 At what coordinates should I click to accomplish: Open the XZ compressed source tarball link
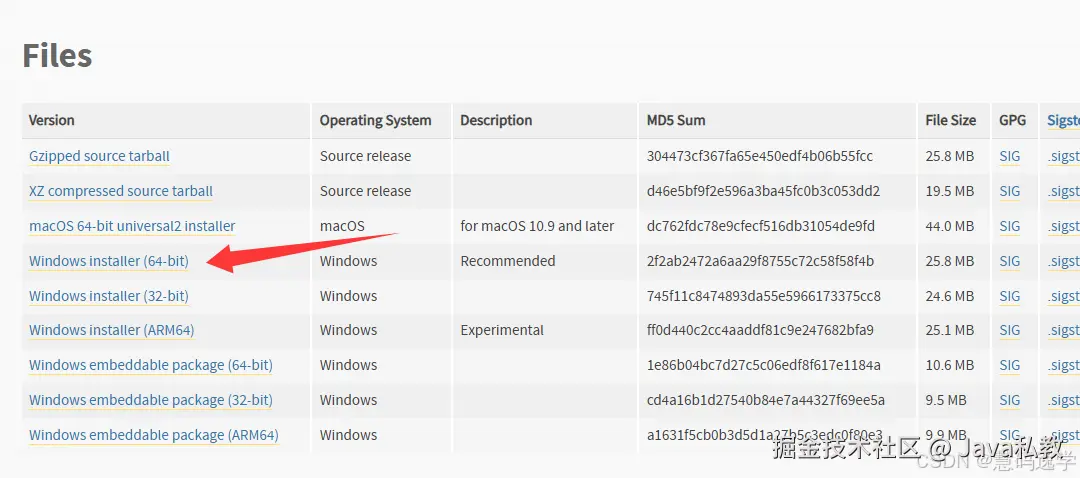pos(121,191)
